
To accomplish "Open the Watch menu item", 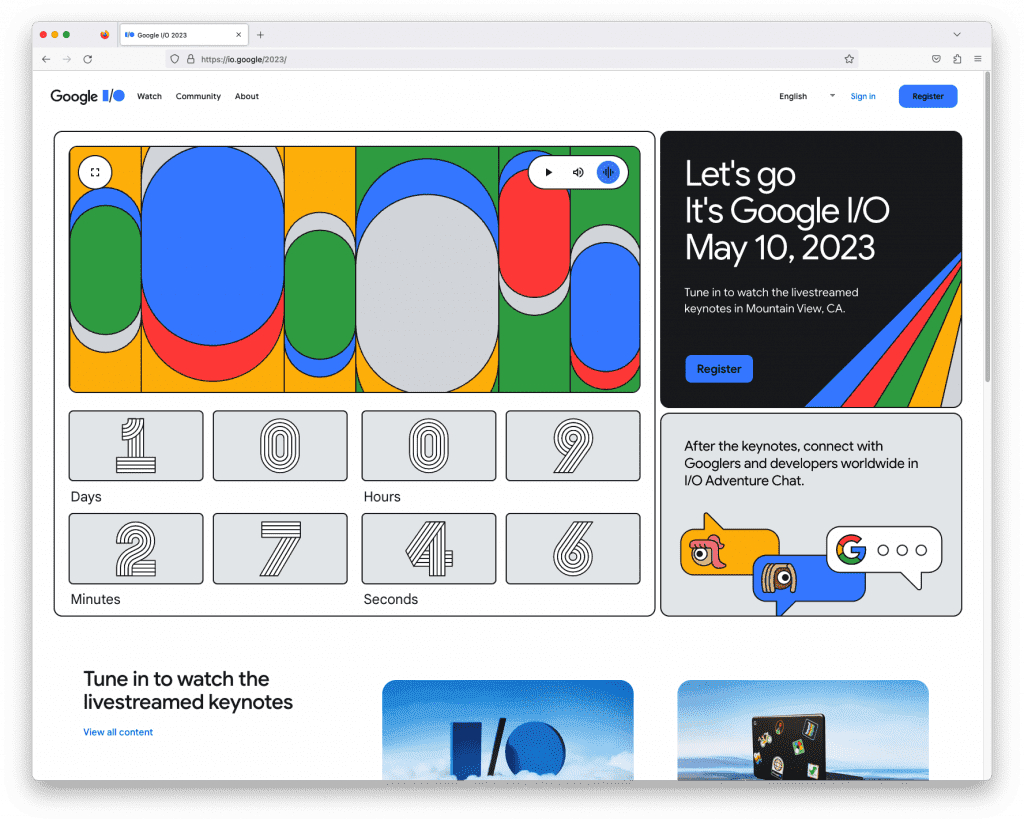I will [149, 97].
